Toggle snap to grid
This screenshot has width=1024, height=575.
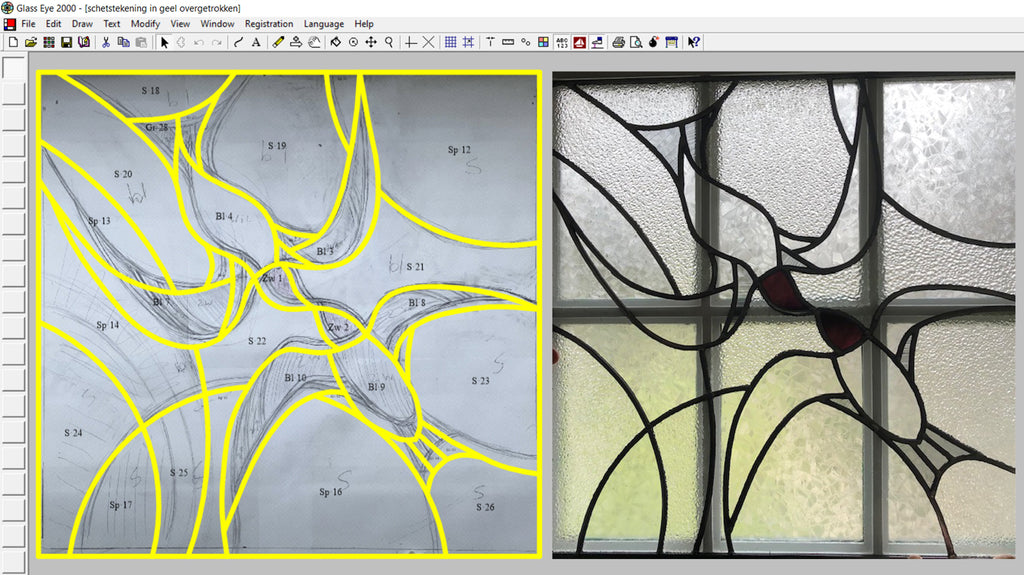pos(468,42)
